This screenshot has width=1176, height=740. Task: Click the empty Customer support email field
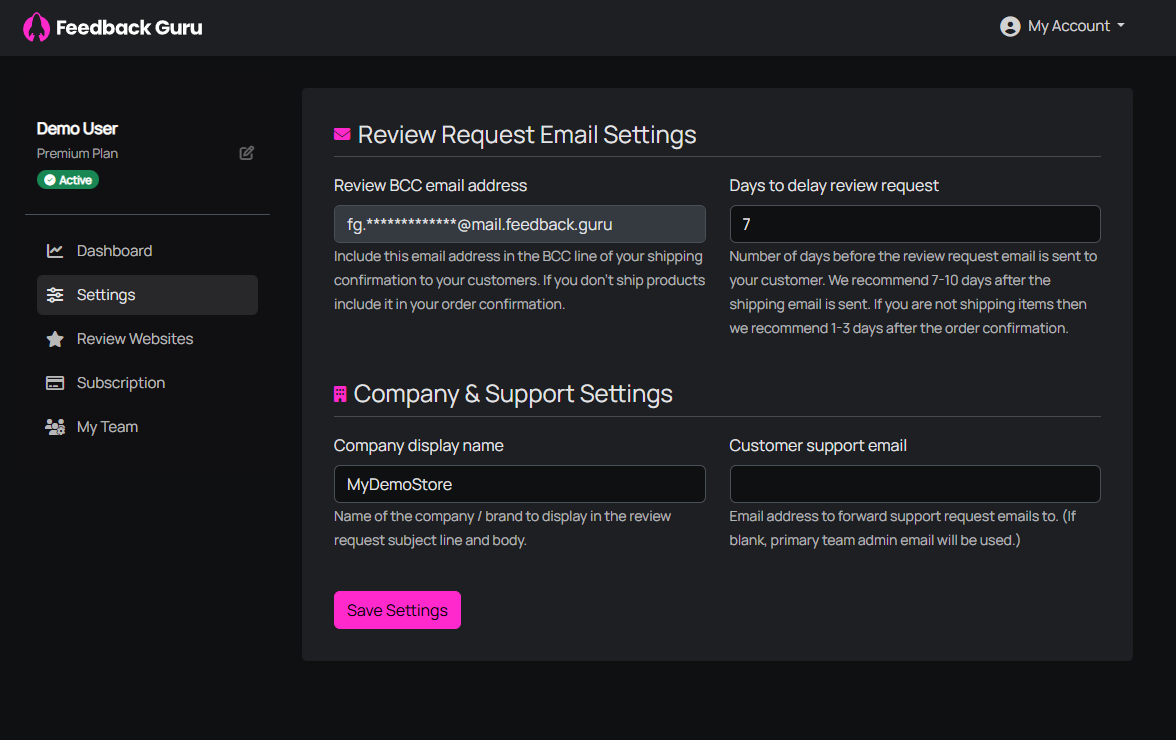click(x=915, y=484)
